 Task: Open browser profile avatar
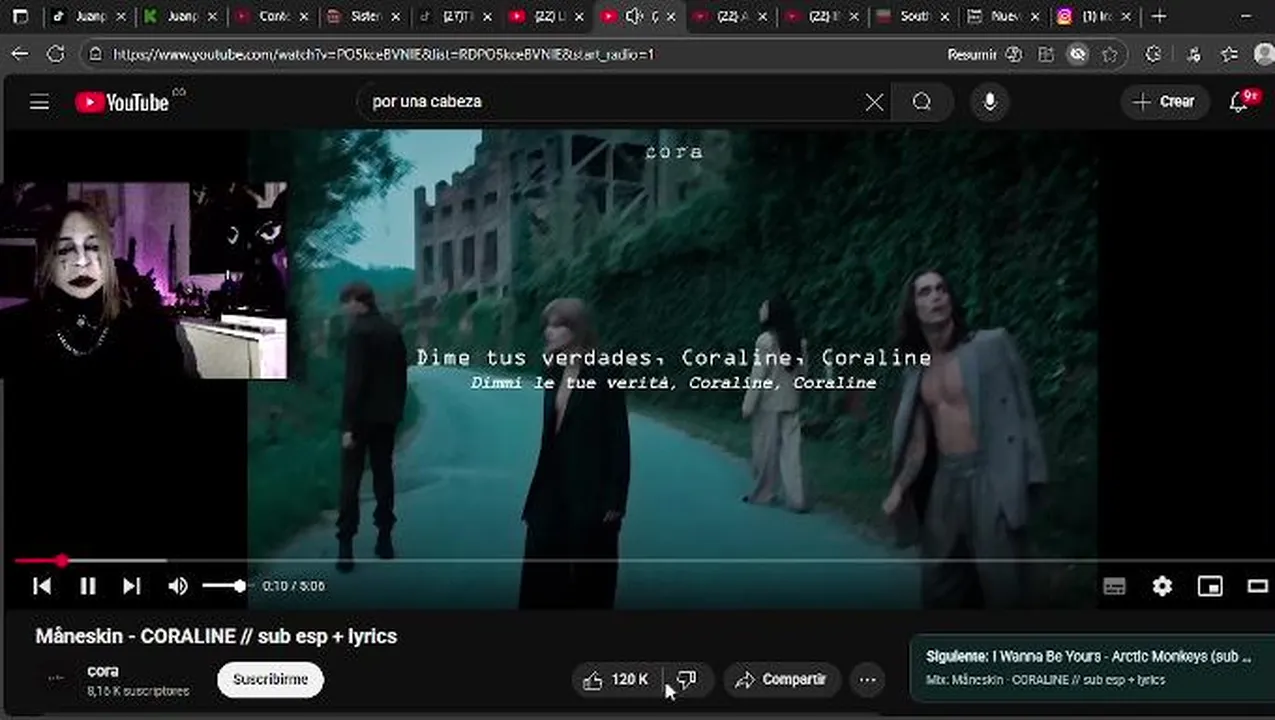pyautogui.click(x=1264, y=55)
